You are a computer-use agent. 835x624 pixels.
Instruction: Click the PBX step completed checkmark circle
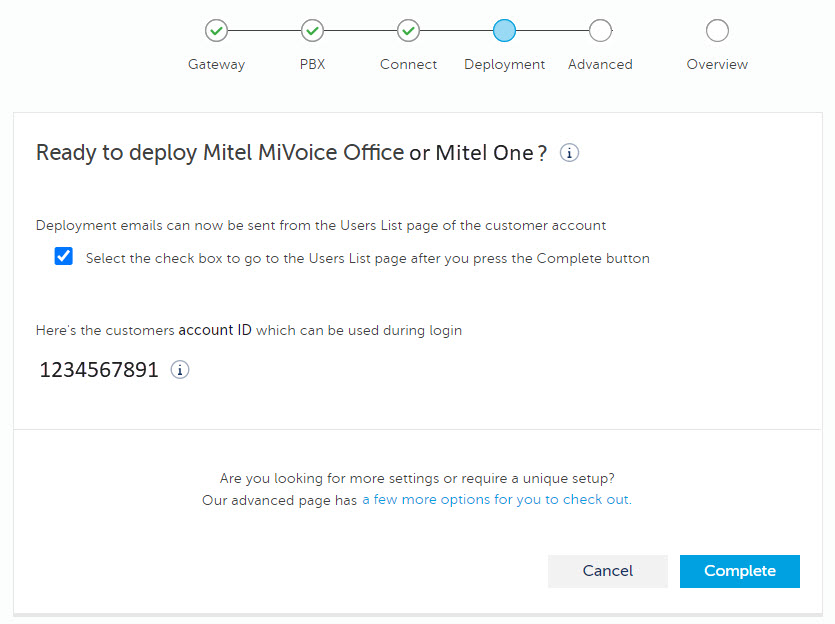[x=312, y=31]
